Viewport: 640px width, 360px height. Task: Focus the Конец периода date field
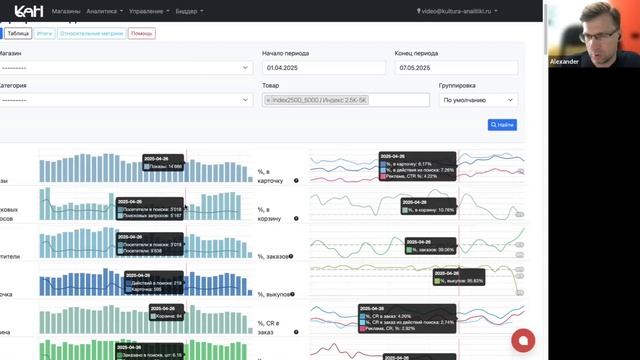click(456, 68)
